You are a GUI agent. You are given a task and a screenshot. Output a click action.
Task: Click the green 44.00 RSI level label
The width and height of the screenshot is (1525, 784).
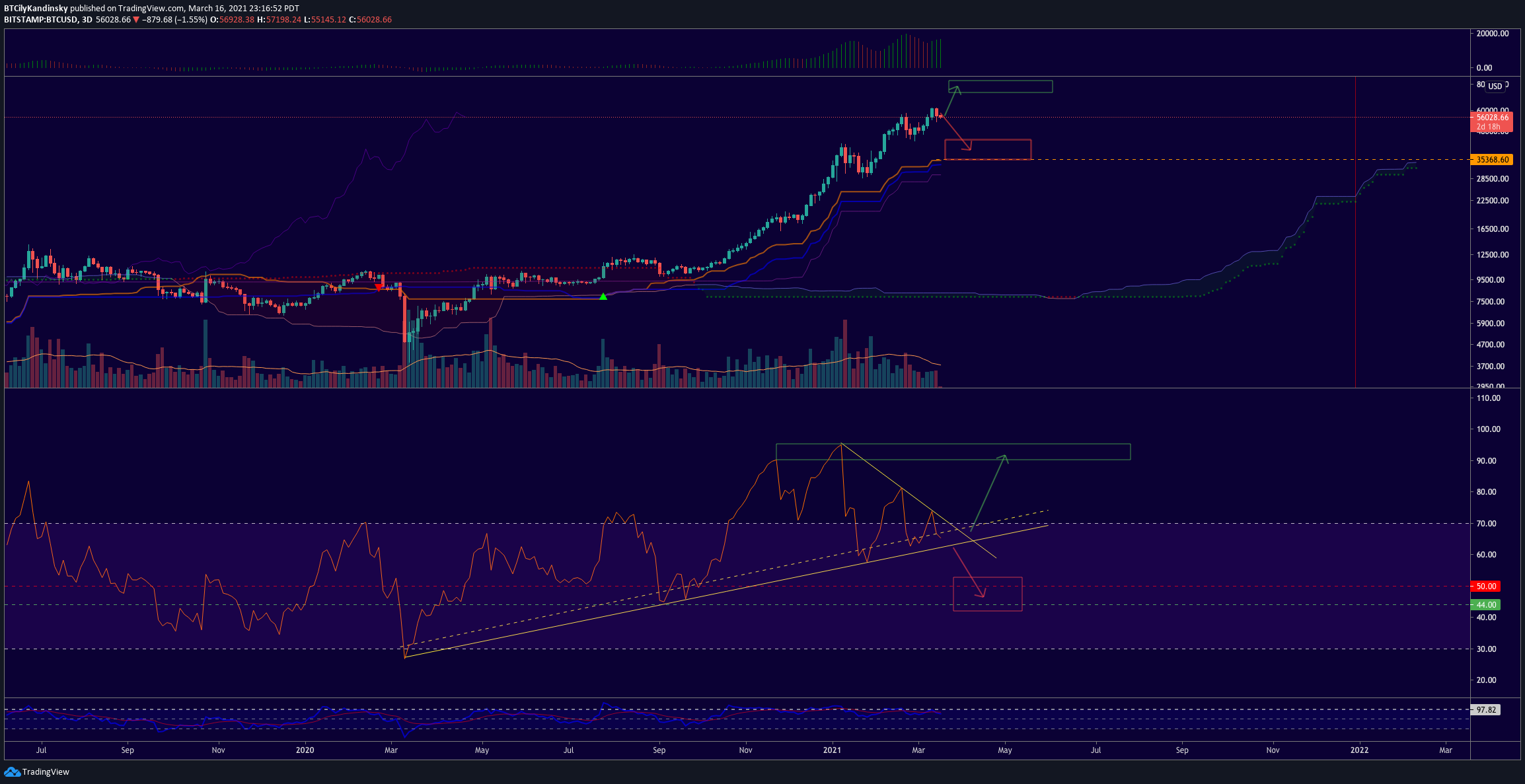1486,605
